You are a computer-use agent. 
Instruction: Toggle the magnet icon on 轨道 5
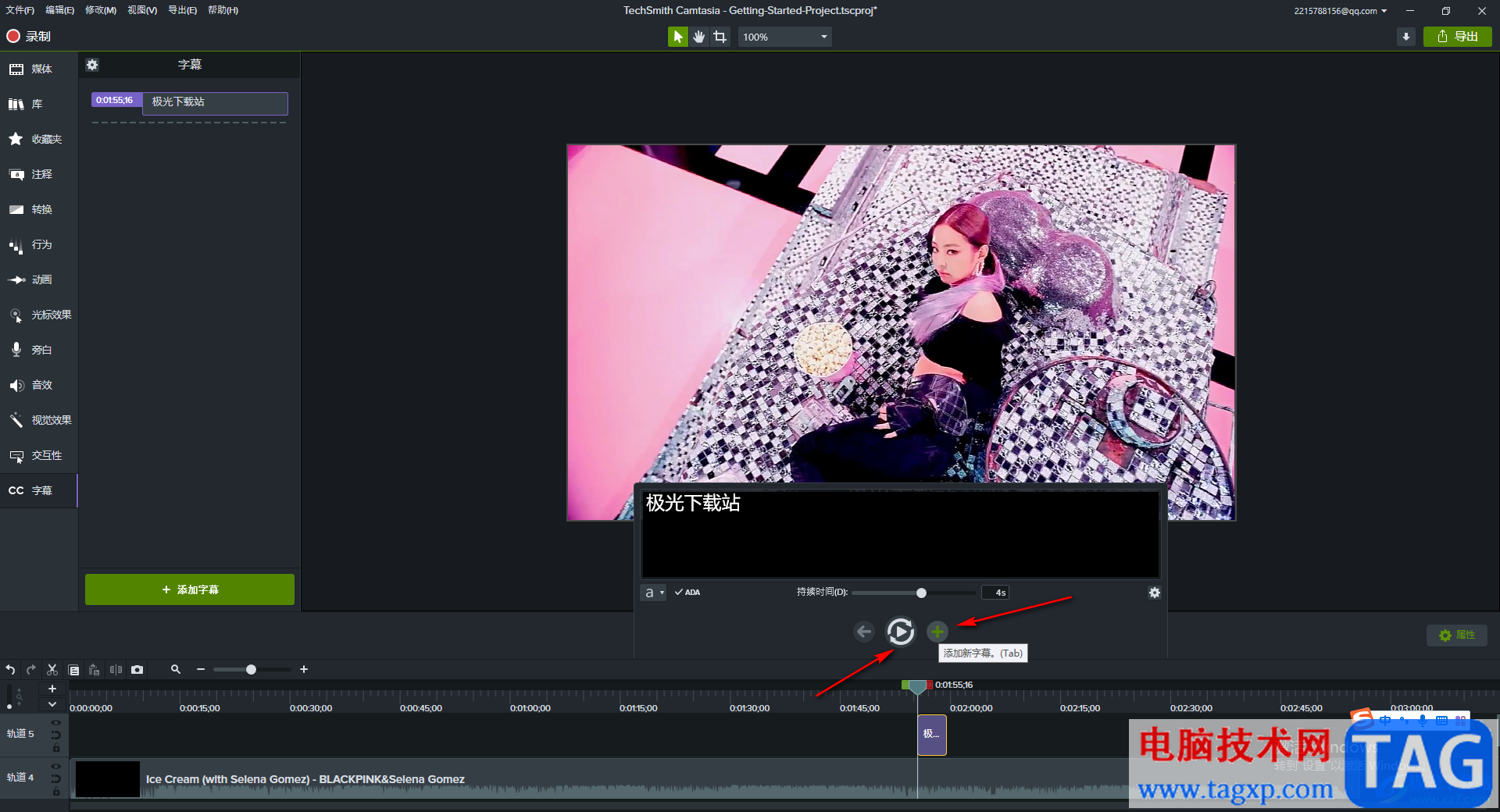56,735
